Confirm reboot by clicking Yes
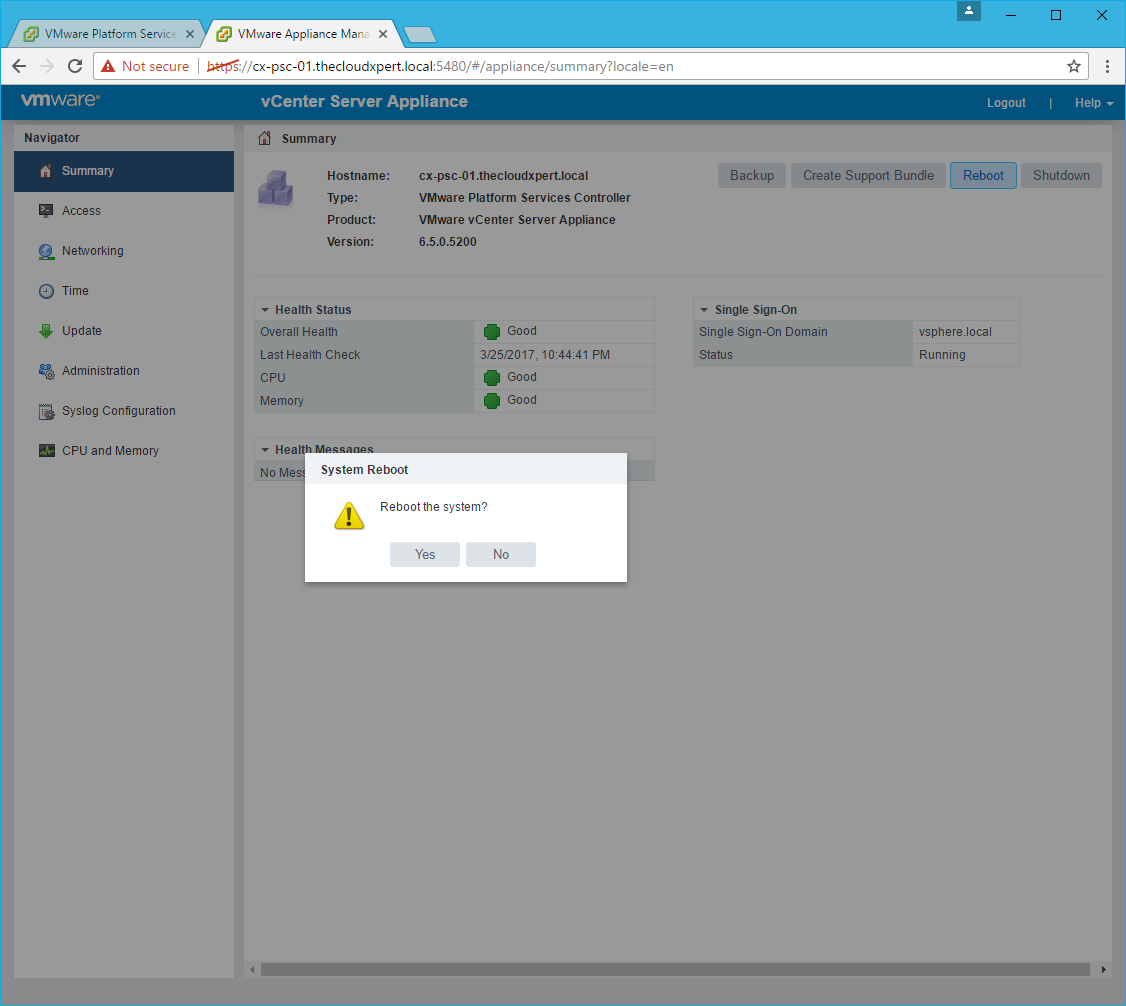Image resolution: width=1126 pixels, height=1006 pixels. [x=425, y=554]
